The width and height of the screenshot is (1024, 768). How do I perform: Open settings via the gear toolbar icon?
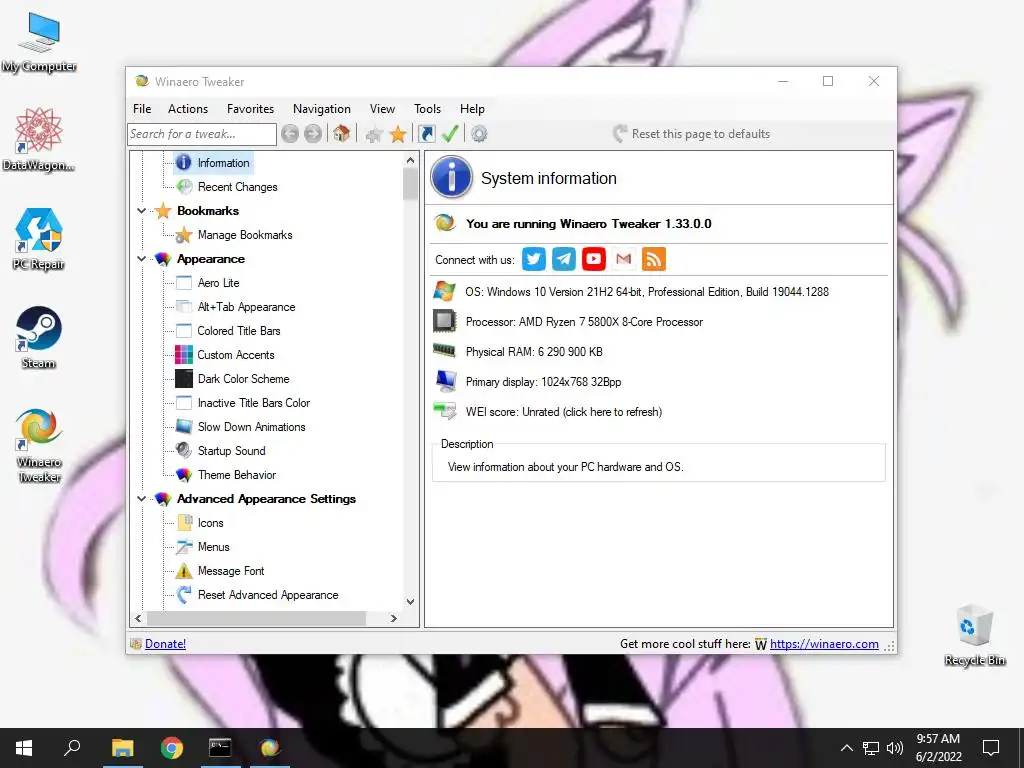479,134
